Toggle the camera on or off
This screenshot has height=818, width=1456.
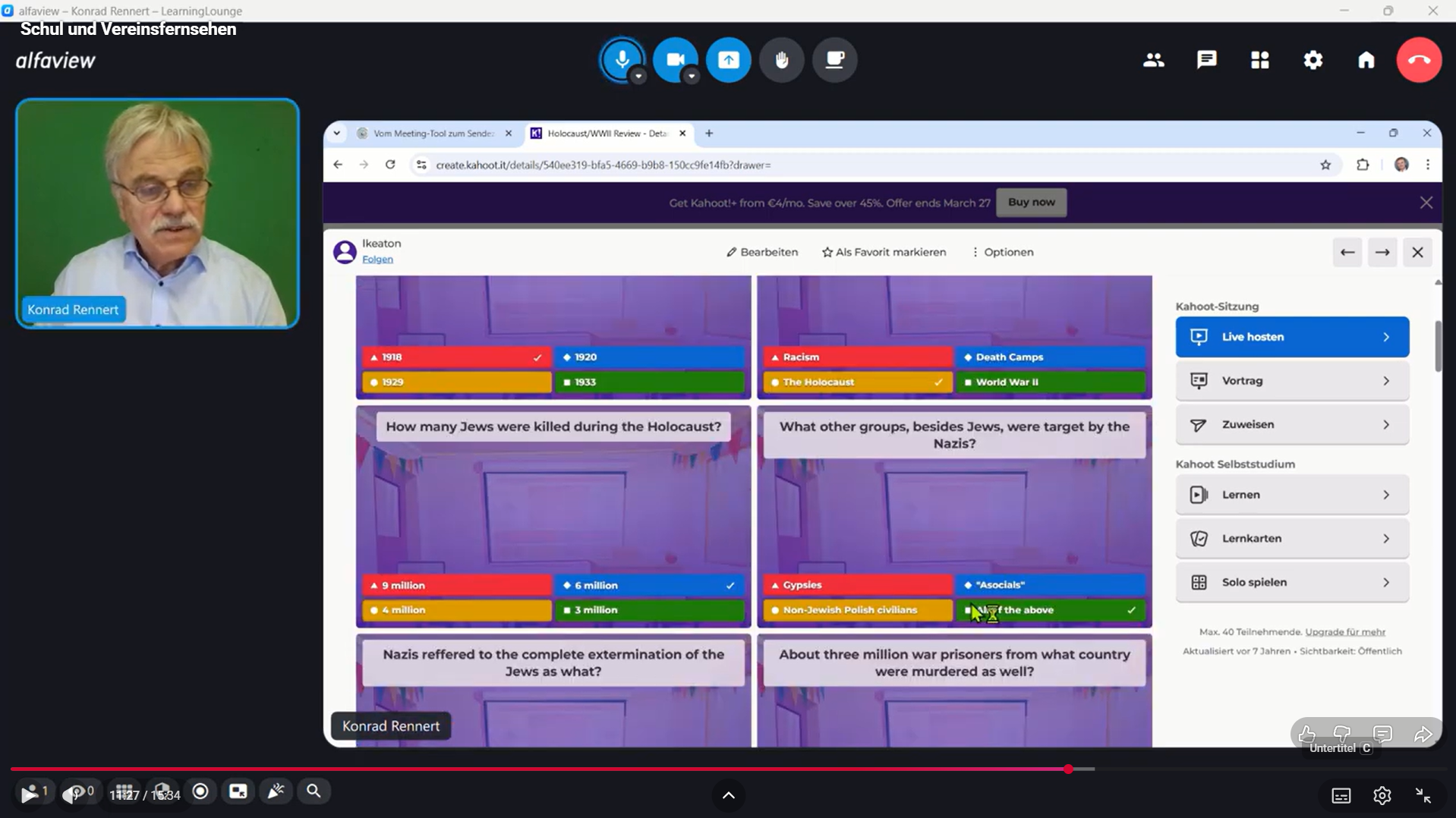(x=674, y=58)
